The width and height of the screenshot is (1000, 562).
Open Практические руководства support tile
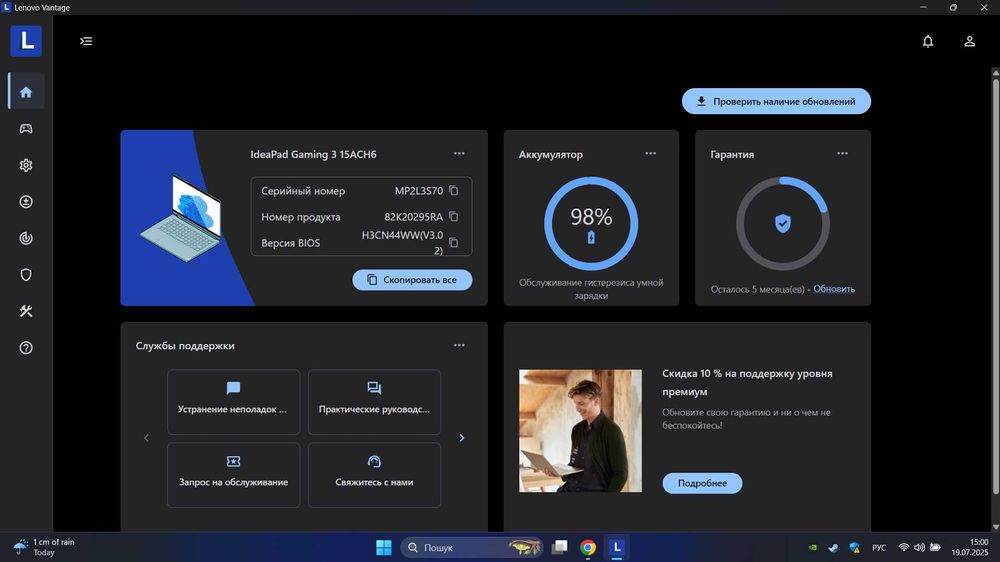(x=374, y=402)
